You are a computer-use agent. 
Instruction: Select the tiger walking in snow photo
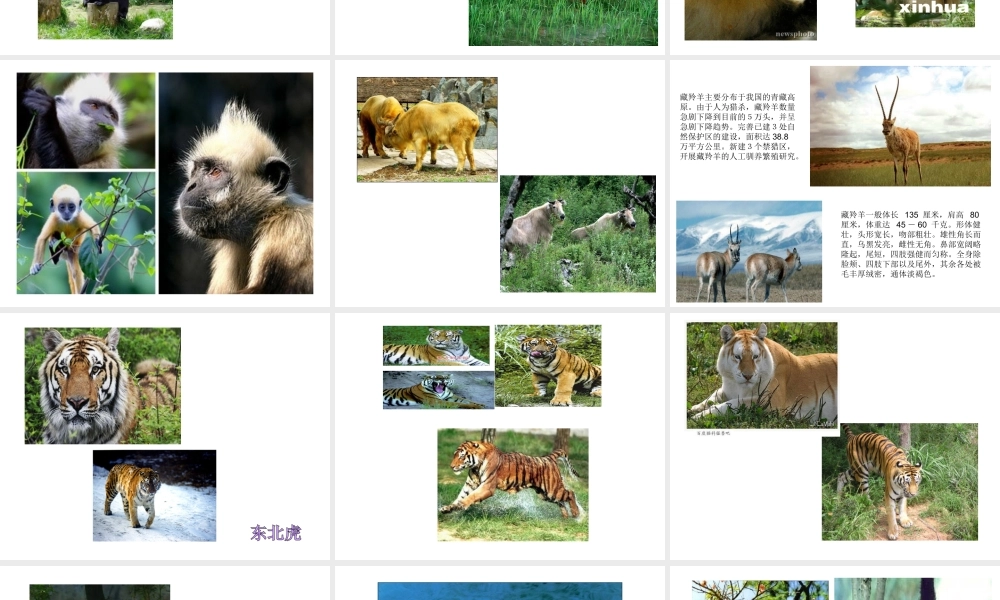[x=154, y=495]
